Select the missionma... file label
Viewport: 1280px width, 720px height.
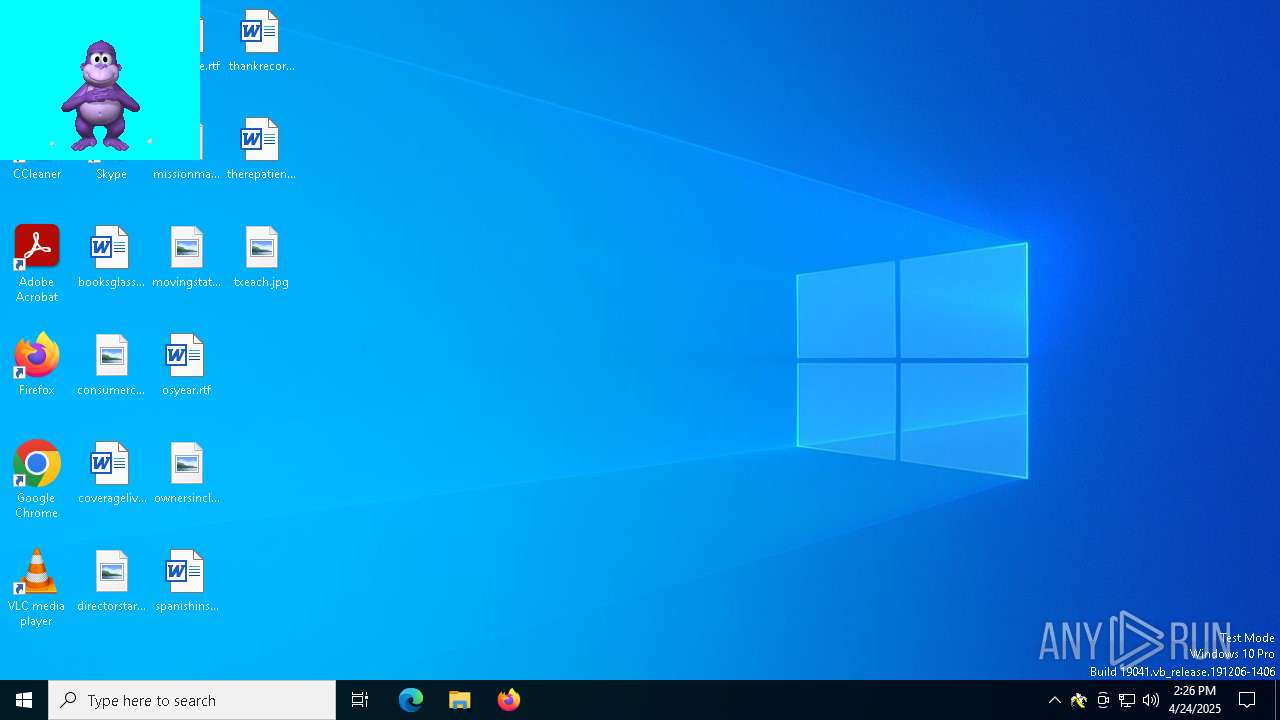(x=186, y=174)
